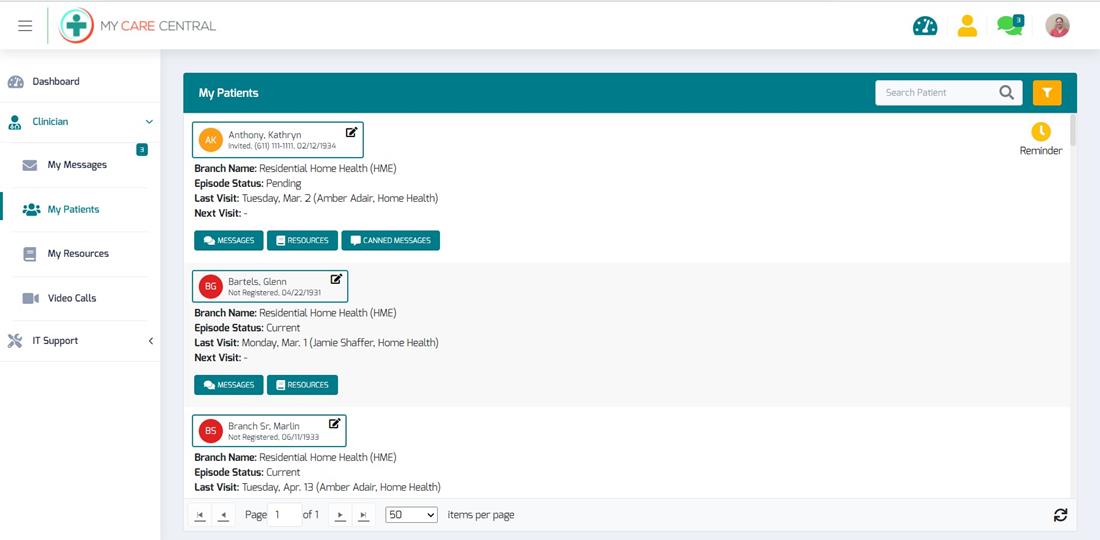The image size is (1100, 540).
Task: Click the BS patient avatar
Action: (210, 431)
